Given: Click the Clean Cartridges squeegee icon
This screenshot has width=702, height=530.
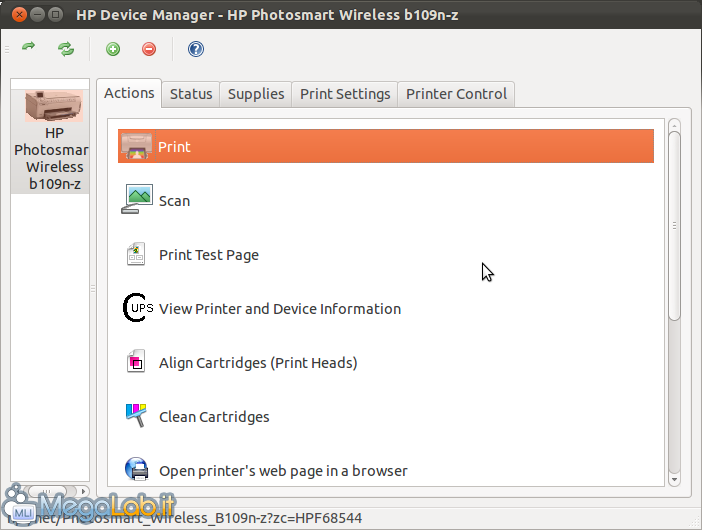Looking at the screenshot, I should [136, 416].
